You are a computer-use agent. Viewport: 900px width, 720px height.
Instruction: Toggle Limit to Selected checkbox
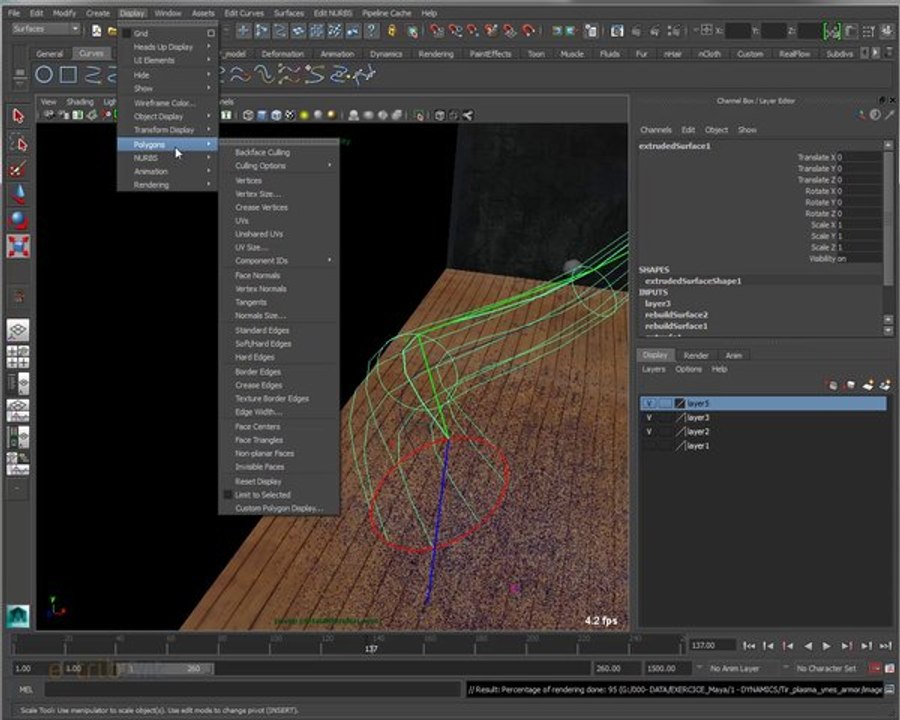point(227,494)
